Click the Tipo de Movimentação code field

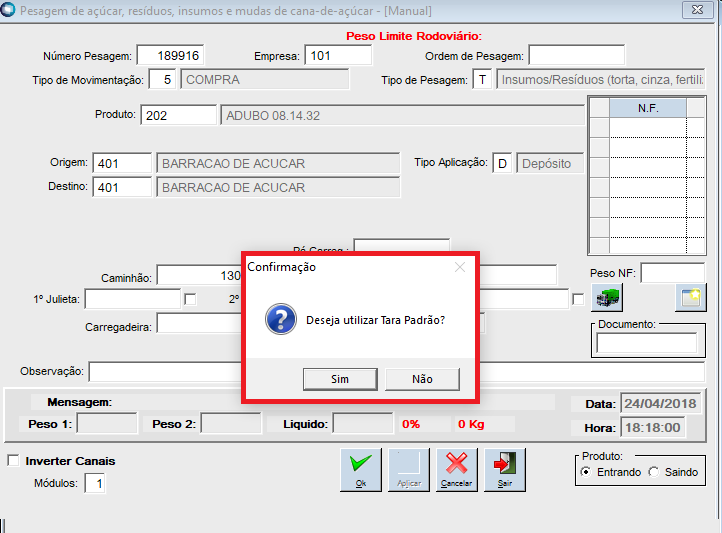pos(162,80)
